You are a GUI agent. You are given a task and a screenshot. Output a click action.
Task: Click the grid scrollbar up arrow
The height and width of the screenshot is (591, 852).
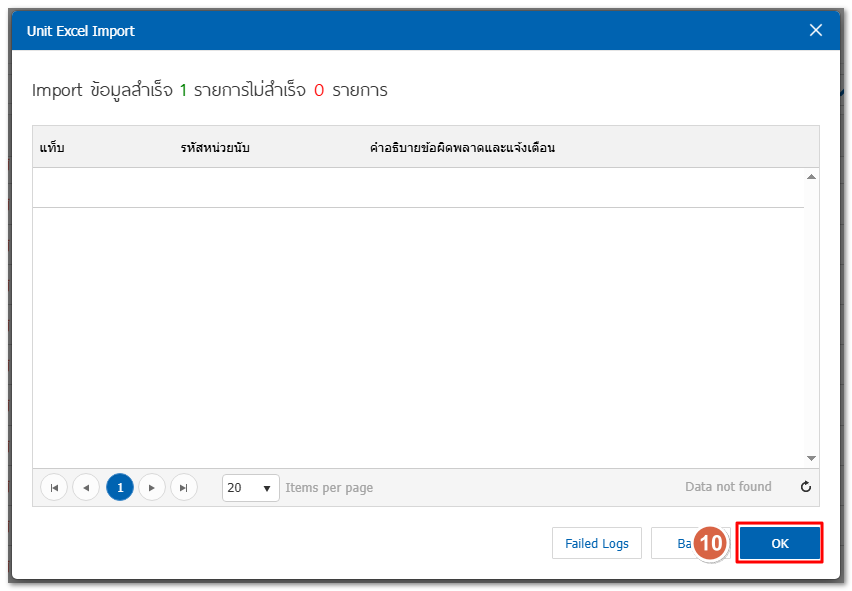pyautogui.click(x=811, y=177)
